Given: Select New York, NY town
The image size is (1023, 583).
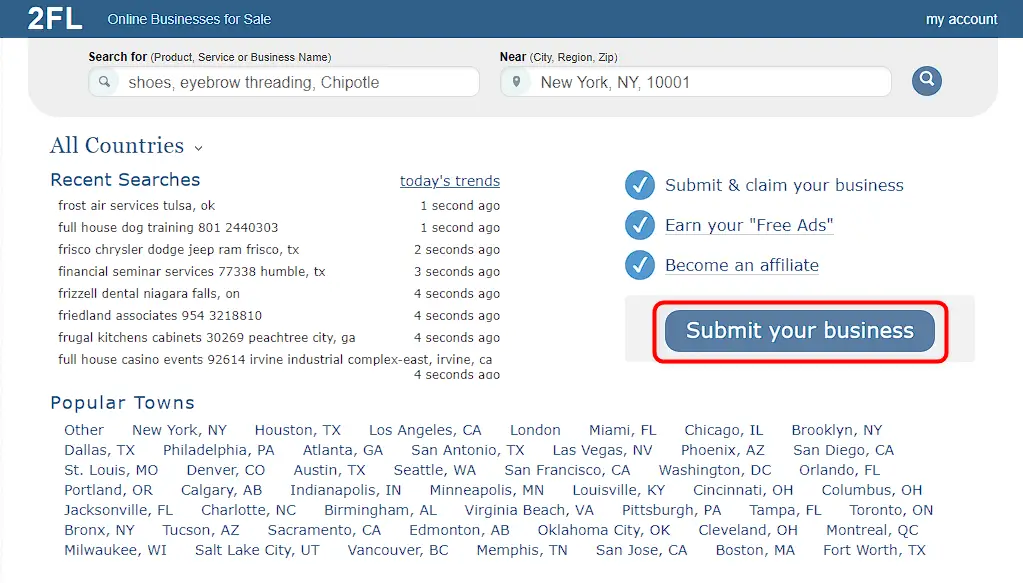Looking at the screenshot, I should coord(179,430).
